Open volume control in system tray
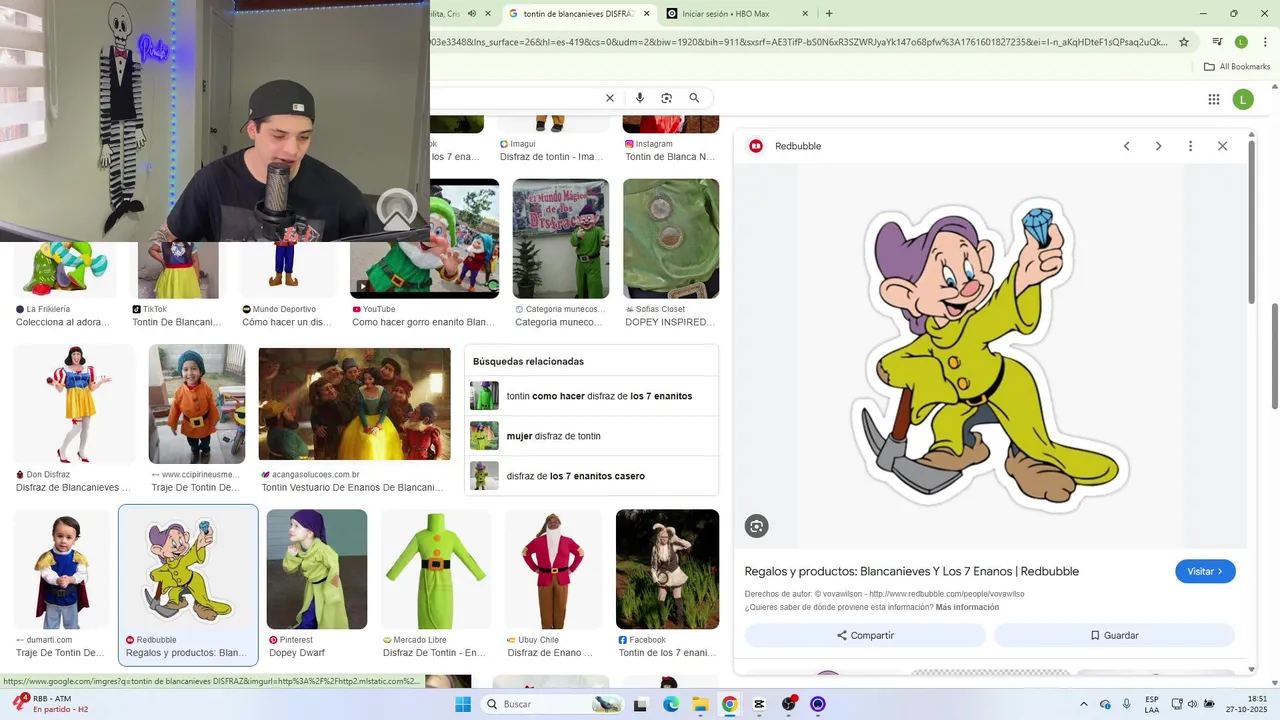 click(x=1192, y=704)
